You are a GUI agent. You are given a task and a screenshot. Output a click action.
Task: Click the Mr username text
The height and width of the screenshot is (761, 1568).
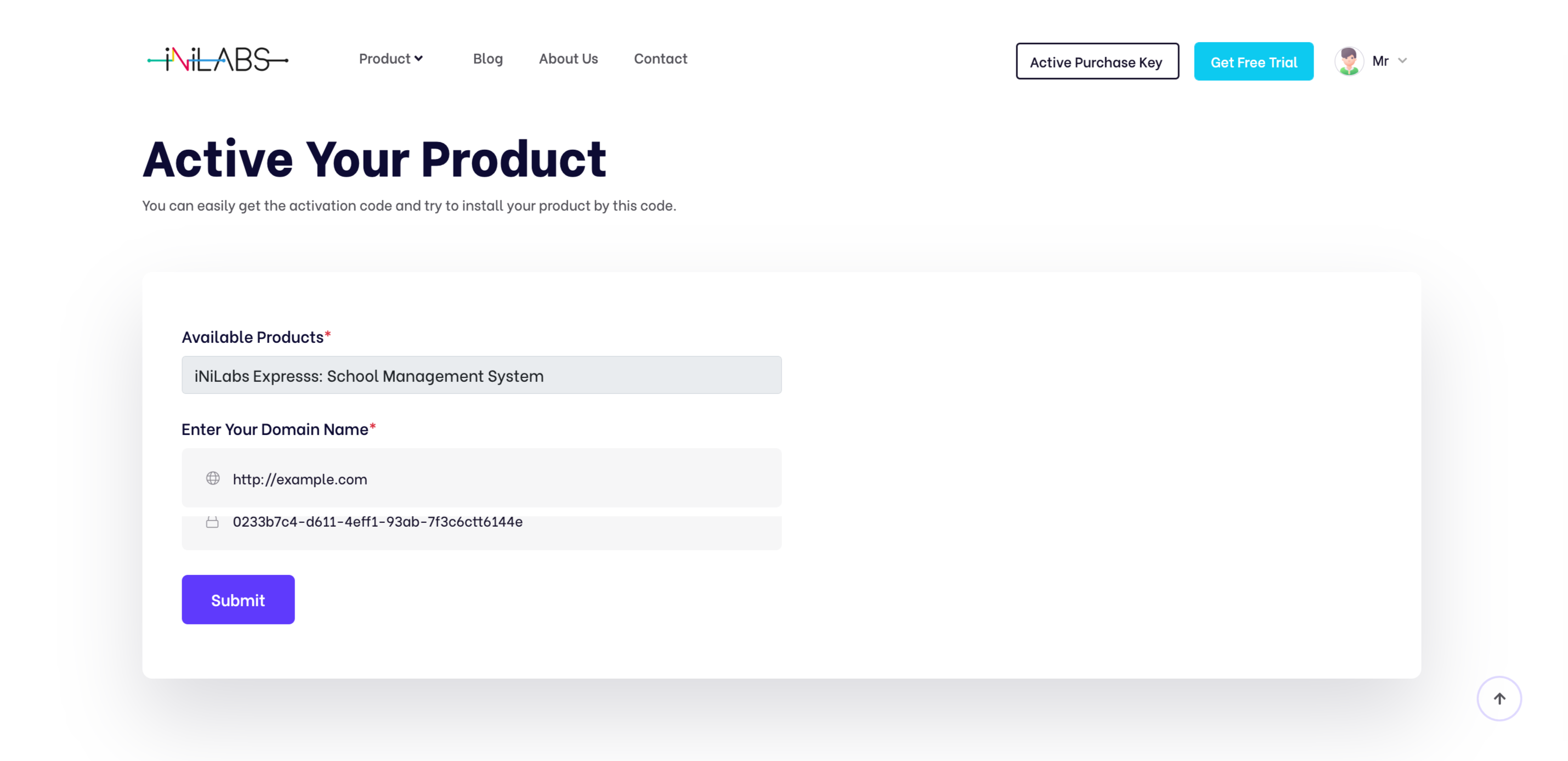tap(1380, 61)
